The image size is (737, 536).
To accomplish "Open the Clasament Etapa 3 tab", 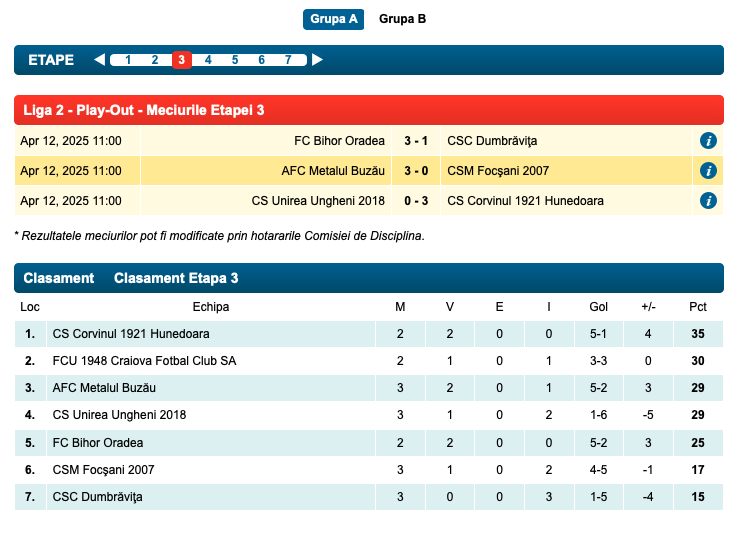I will (x=176, y=278).
